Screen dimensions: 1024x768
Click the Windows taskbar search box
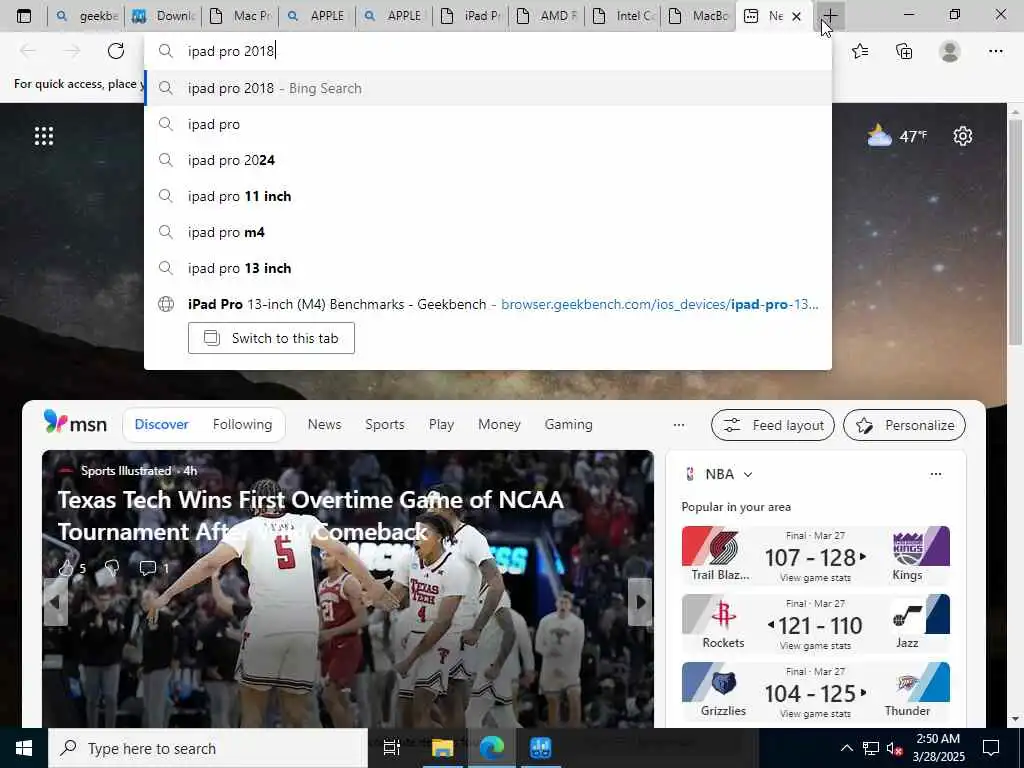(x=208, y=748)
